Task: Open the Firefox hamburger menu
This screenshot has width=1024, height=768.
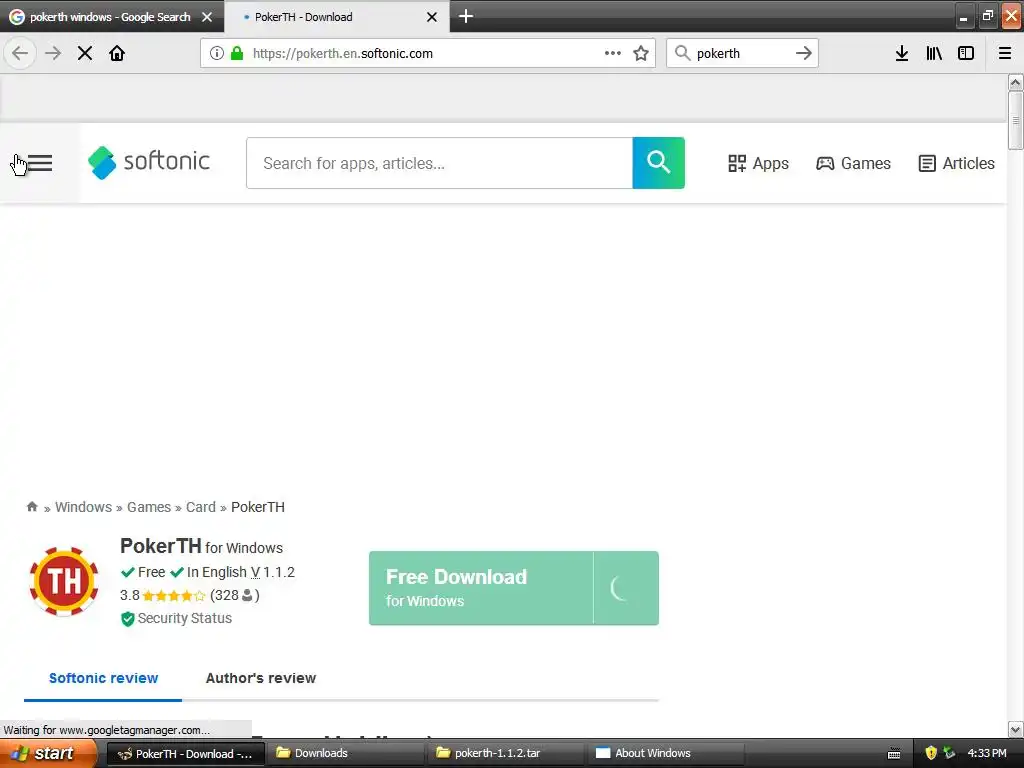Action: (1005, 53)
